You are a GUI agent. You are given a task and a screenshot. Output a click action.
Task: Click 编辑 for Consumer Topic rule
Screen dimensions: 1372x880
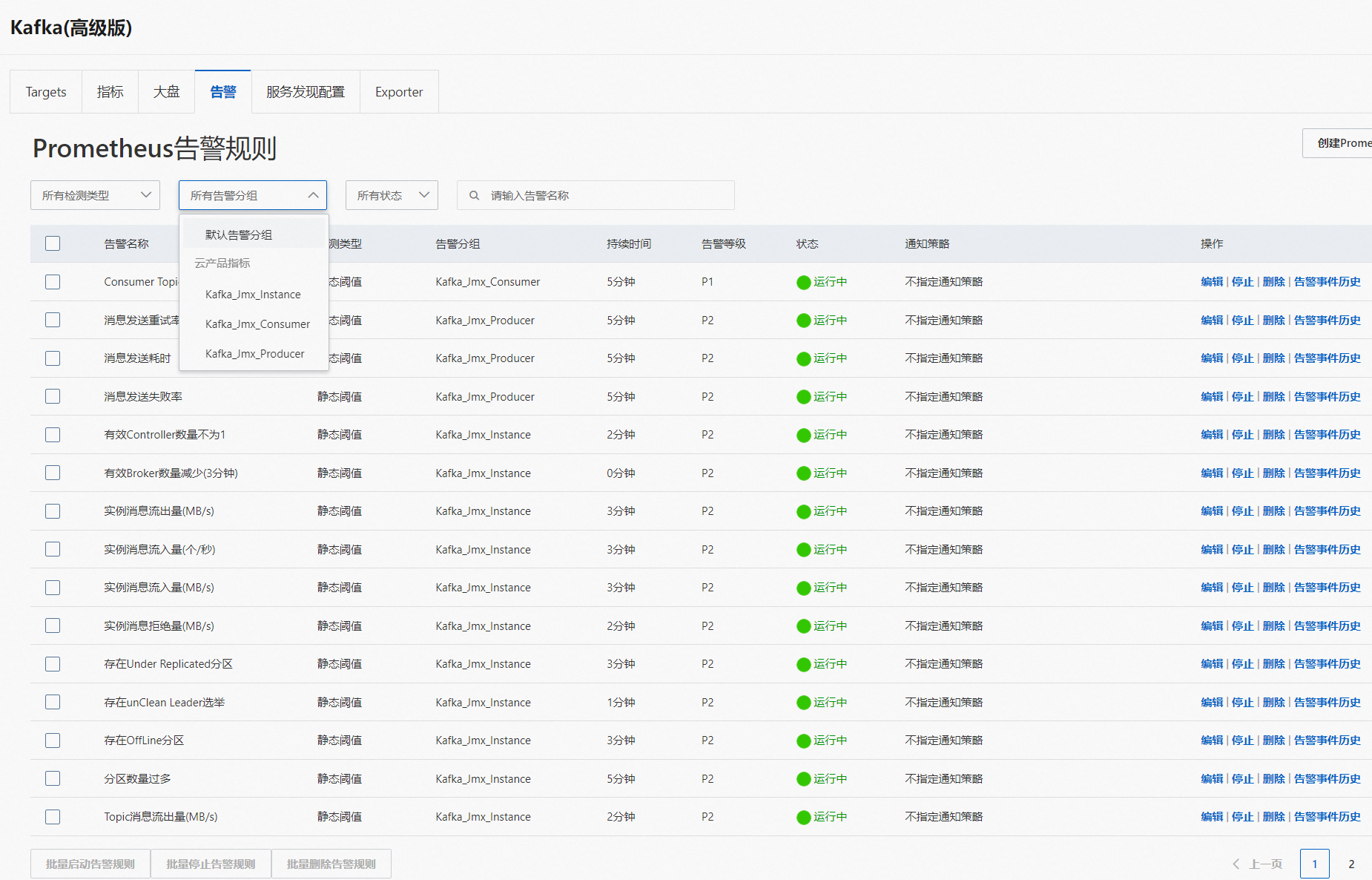1212,282
